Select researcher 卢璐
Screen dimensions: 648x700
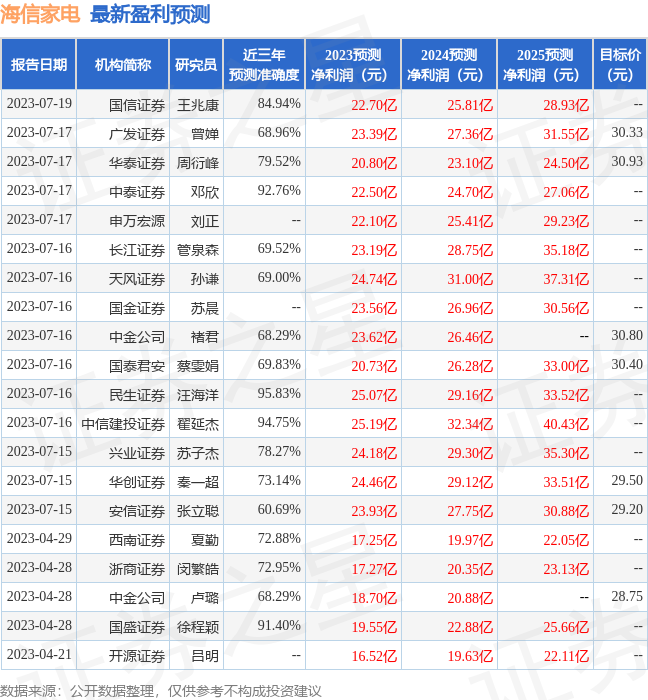(205, 598)
